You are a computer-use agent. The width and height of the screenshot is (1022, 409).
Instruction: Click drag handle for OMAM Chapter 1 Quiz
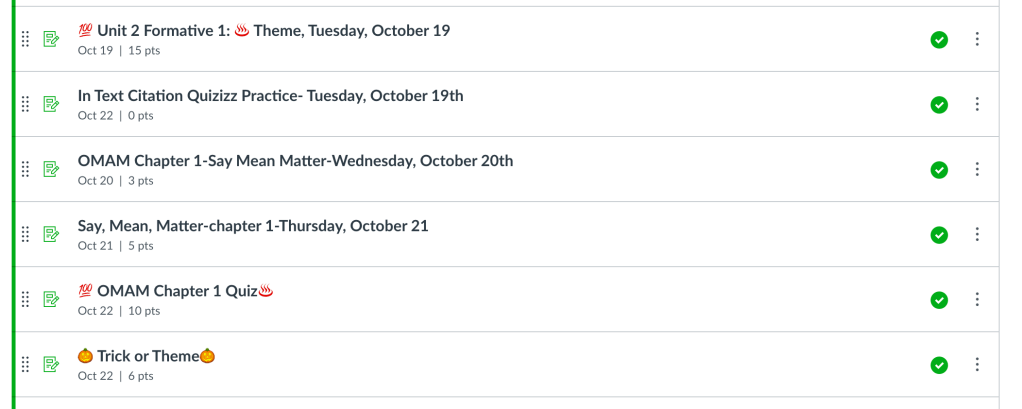[x=26, y=299]
